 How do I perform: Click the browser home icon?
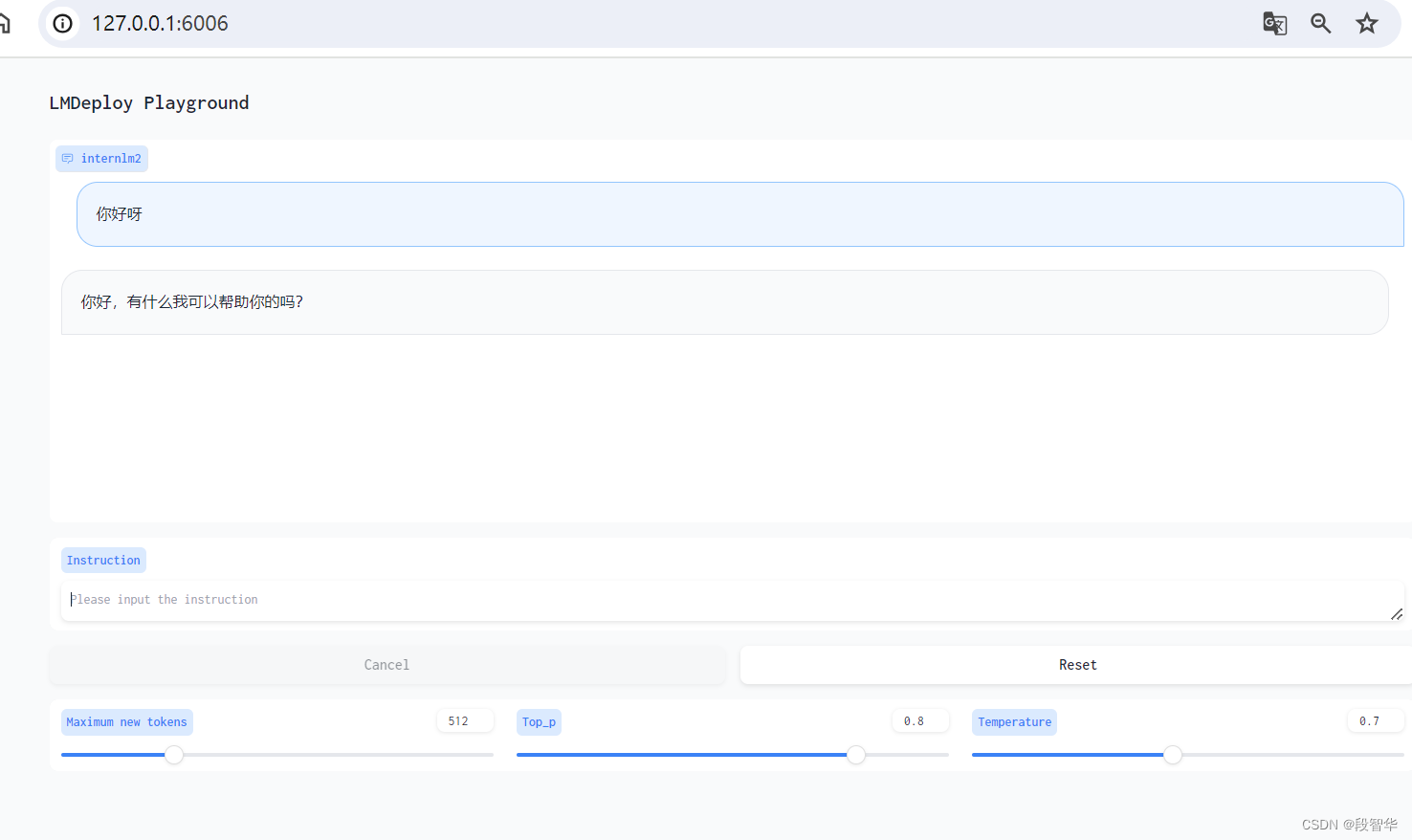point(5,23)
